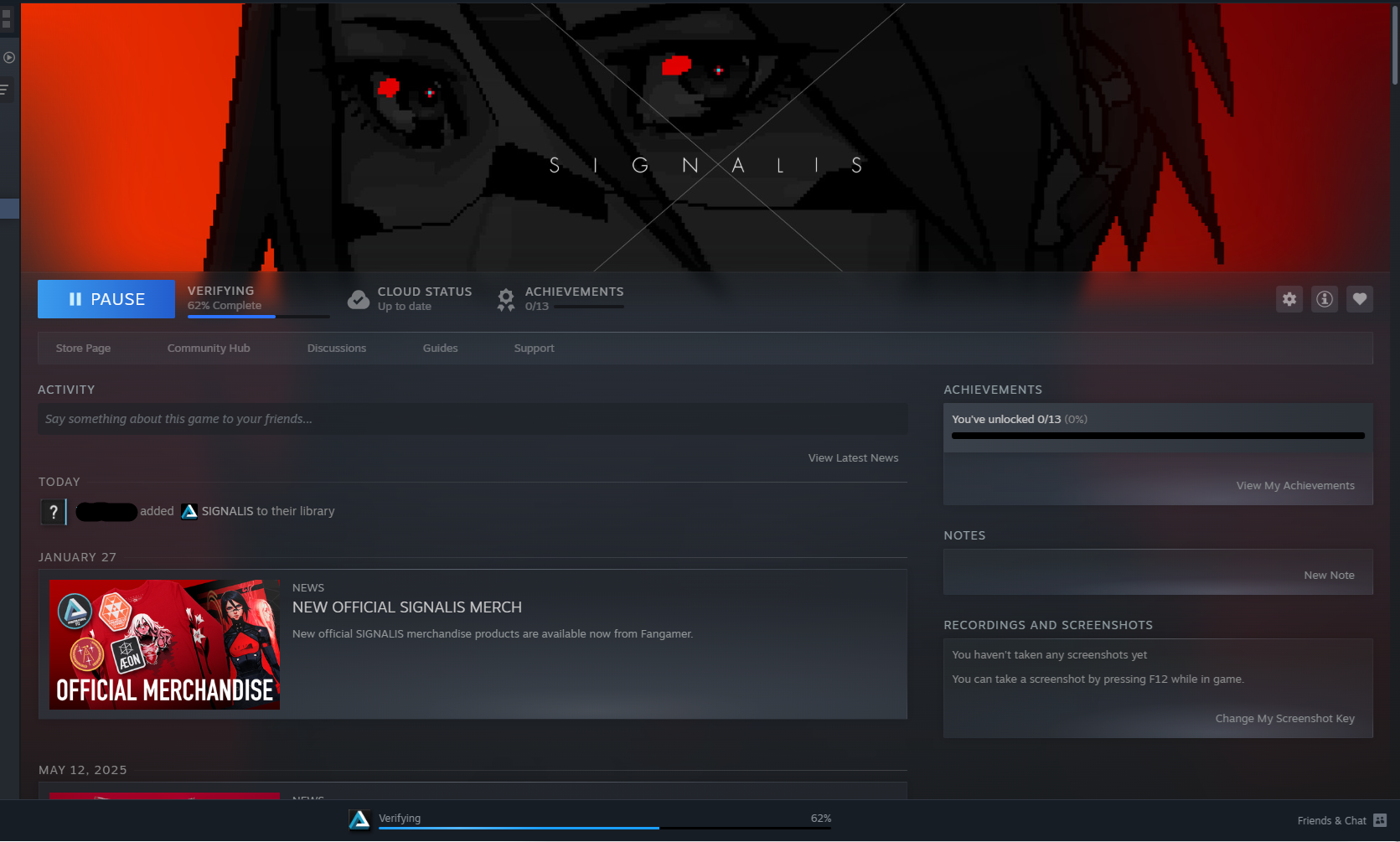
Task: Click the 'JANUARY 27' date heading
Action: [77, 557]
